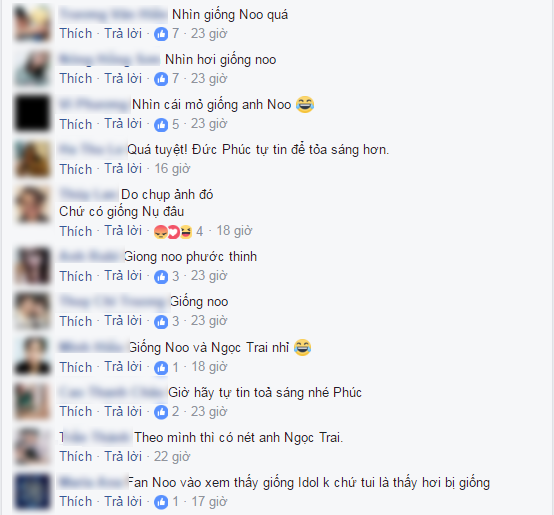Click like icon on 'Nhìn cái mỏ giống anh Noo'
Viewport: 554px width, 515px height.
pyautogui.click(x=161, y=124)
